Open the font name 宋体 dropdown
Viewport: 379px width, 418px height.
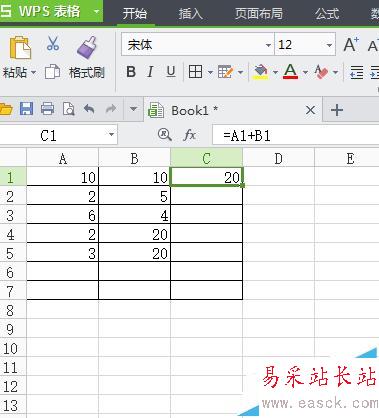coord(268,45)
